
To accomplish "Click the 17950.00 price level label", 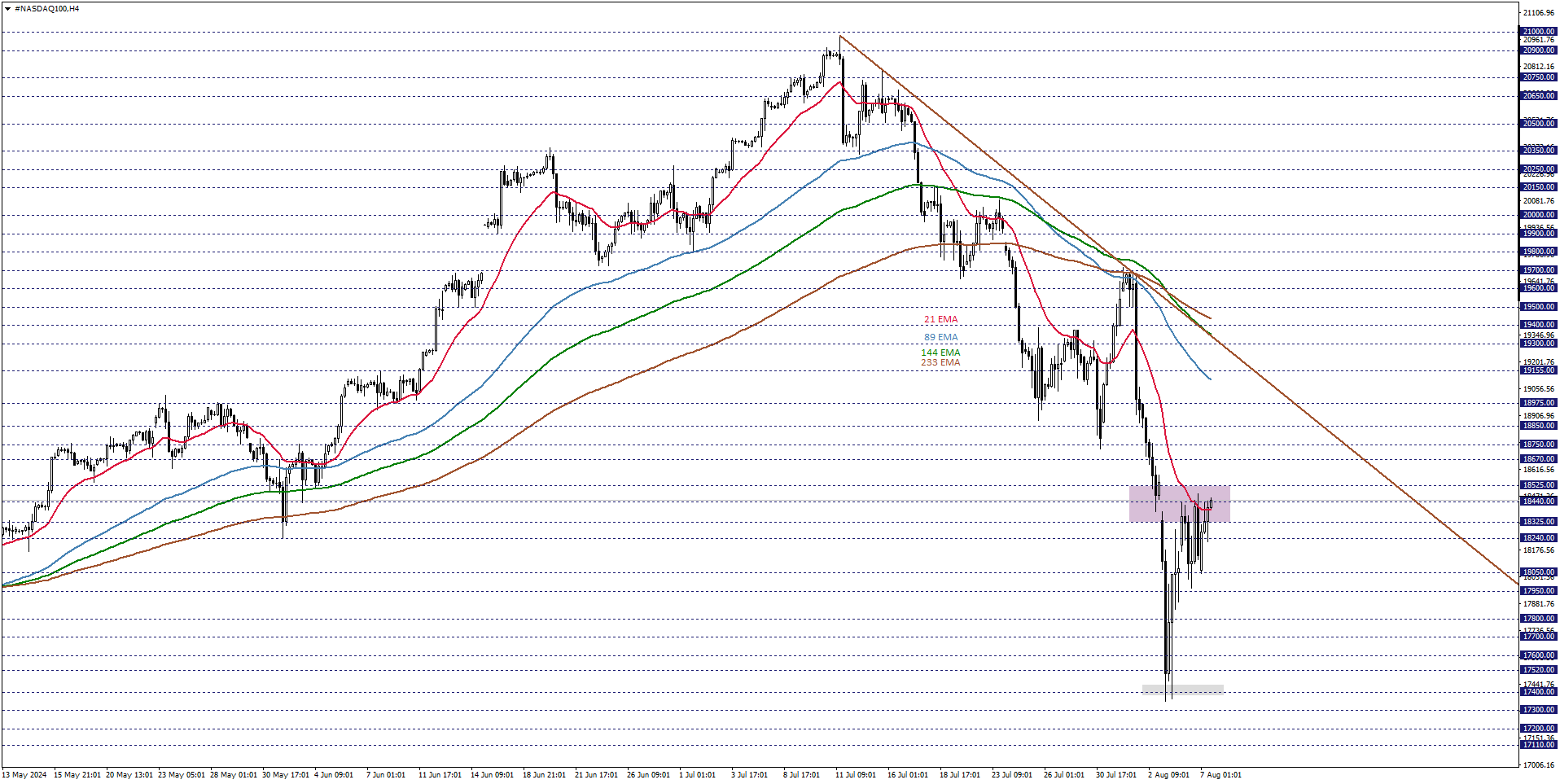I will pyautogui.click(x=1539, y=591).
